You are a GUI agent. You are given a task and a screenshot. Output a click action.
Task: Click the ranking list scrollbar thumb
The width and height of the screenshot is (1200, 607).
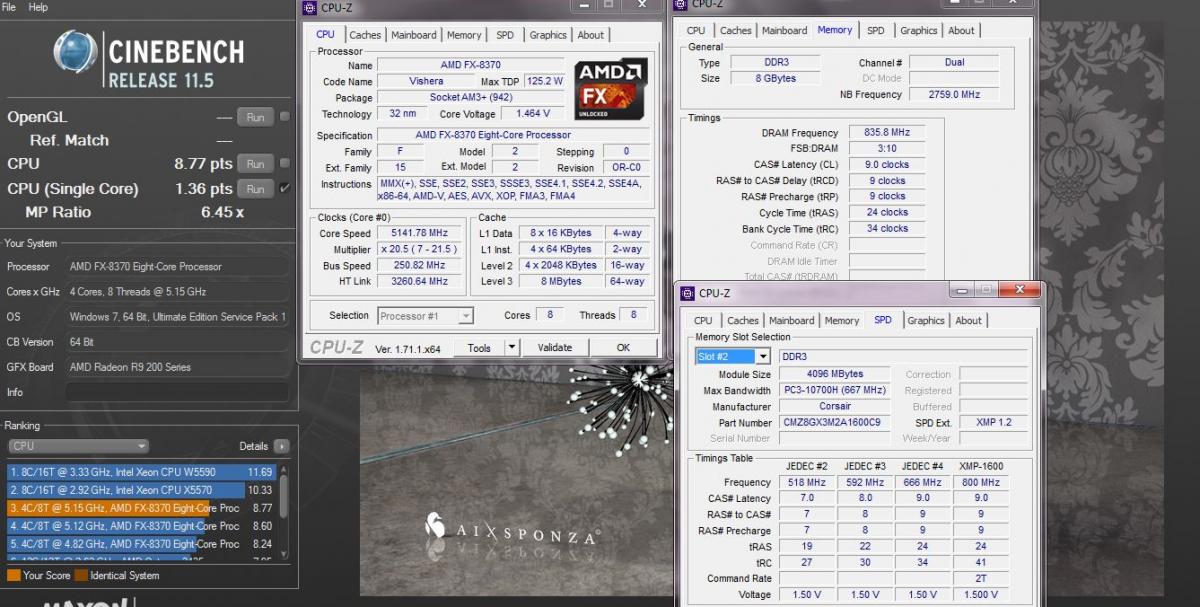pyautogui.click(x=285, y=496)
